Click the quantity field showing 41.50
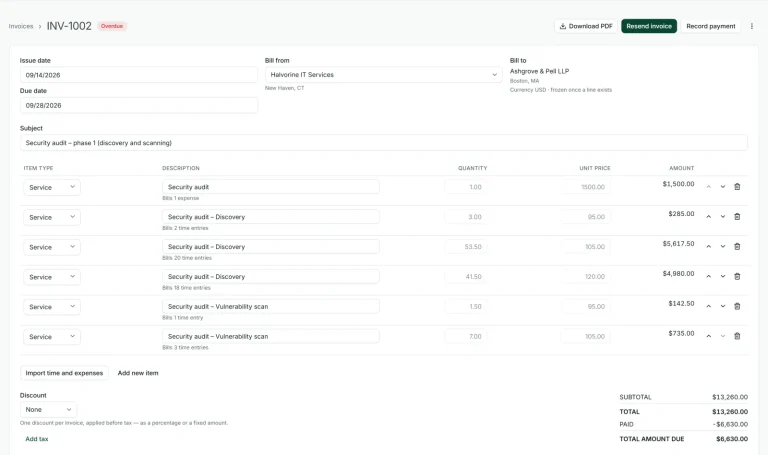 click(466, 276)
